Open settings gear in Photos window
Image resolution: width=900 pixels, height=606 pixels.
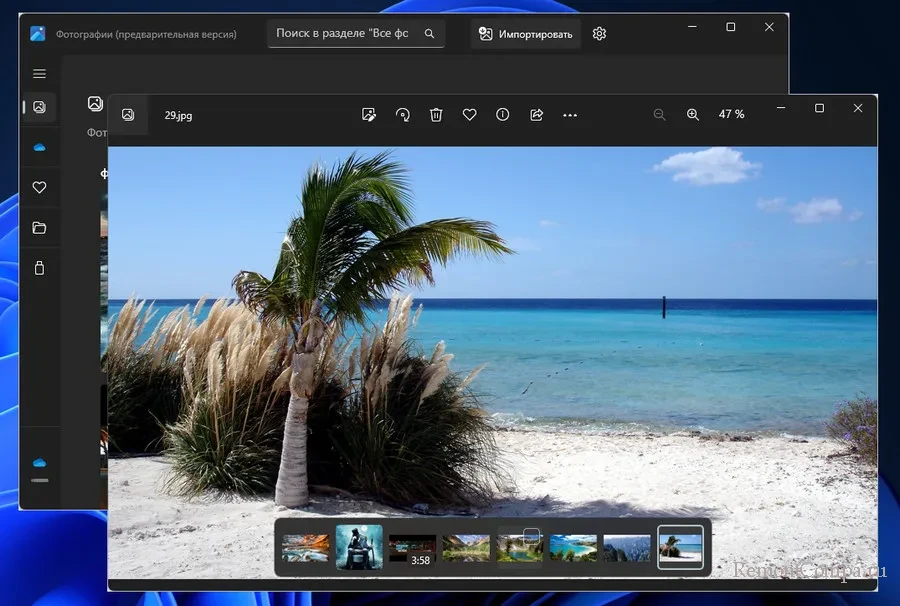599,34
